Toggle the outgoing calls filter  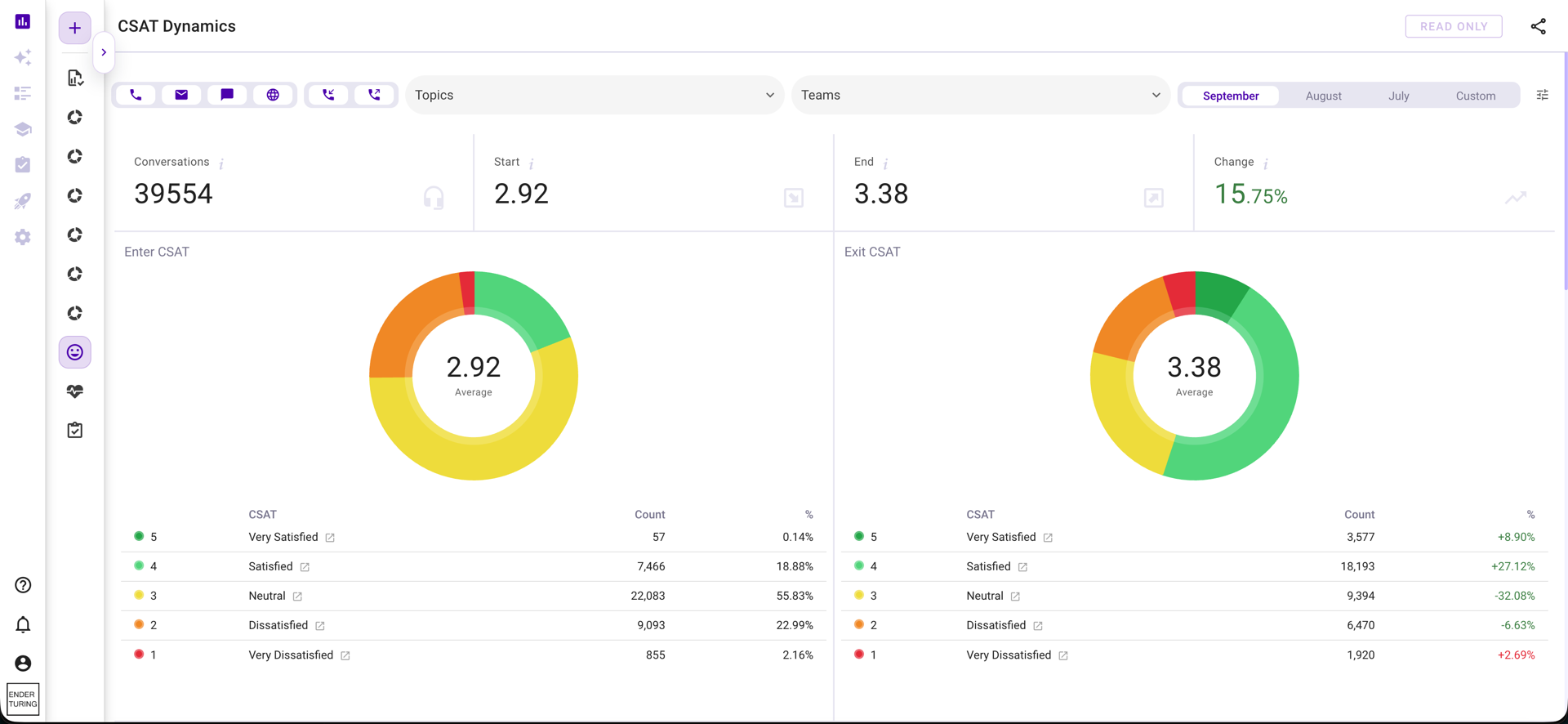coord(374,95)
